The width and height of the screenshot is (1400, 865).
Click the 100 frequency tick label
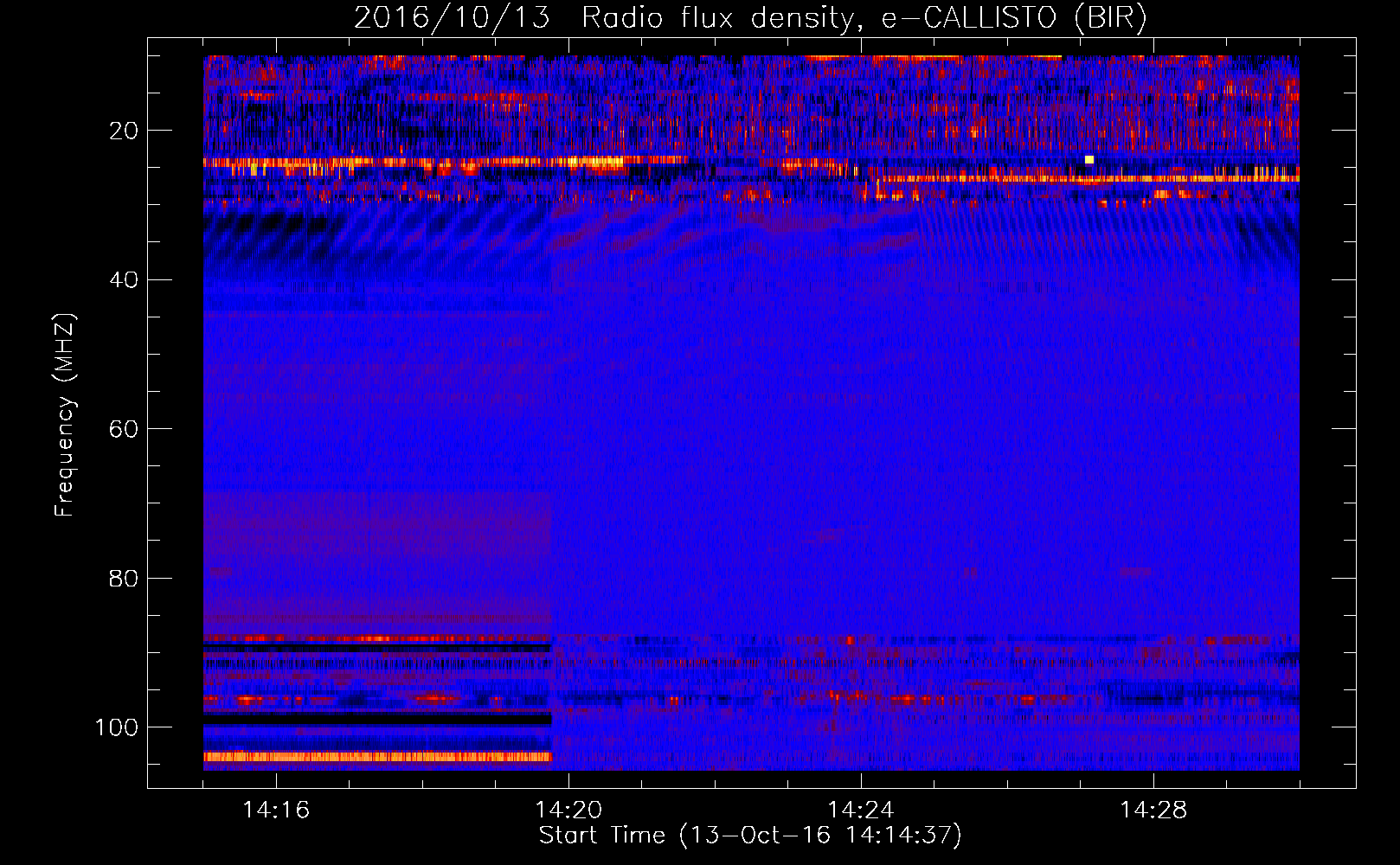tap(117, 727)
